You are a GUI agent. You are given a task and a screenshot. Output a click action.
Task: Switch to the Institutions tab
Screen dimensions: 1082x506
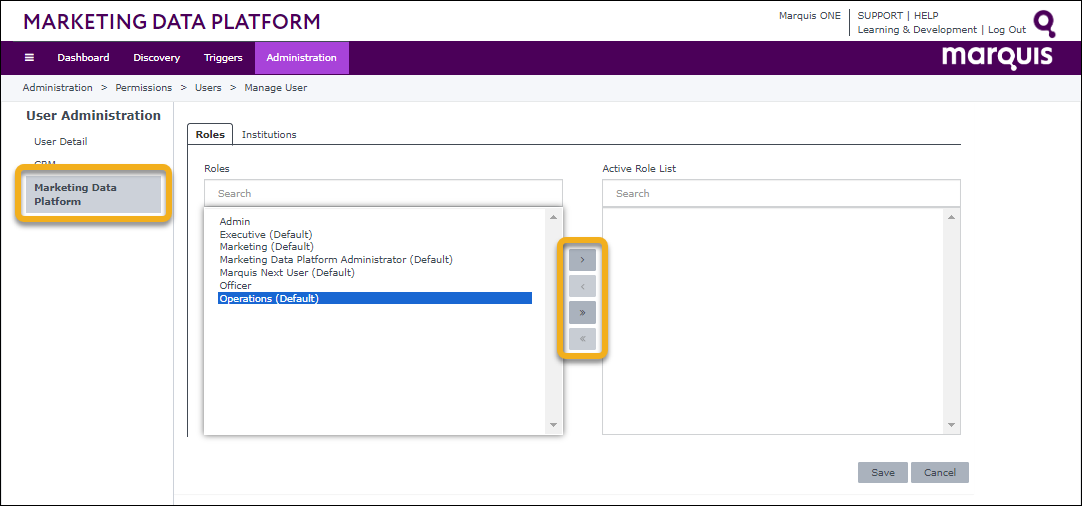(269, 134)
